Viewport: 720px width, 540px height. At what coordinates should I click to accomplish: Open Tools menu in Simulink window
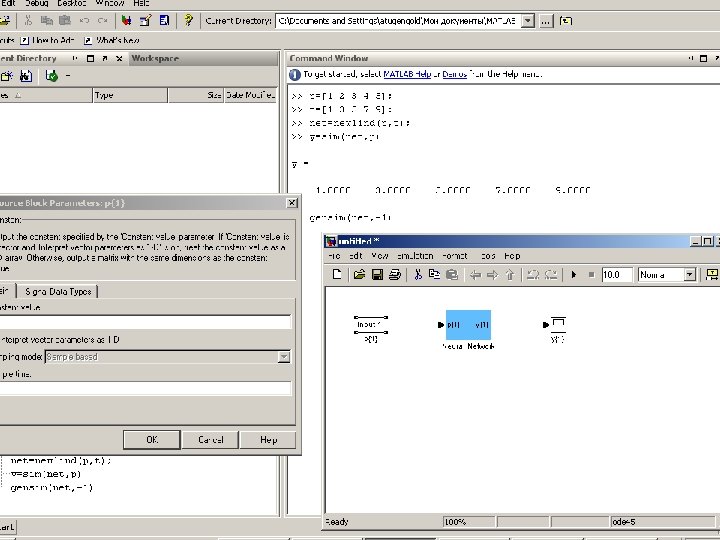click(488, 256)
